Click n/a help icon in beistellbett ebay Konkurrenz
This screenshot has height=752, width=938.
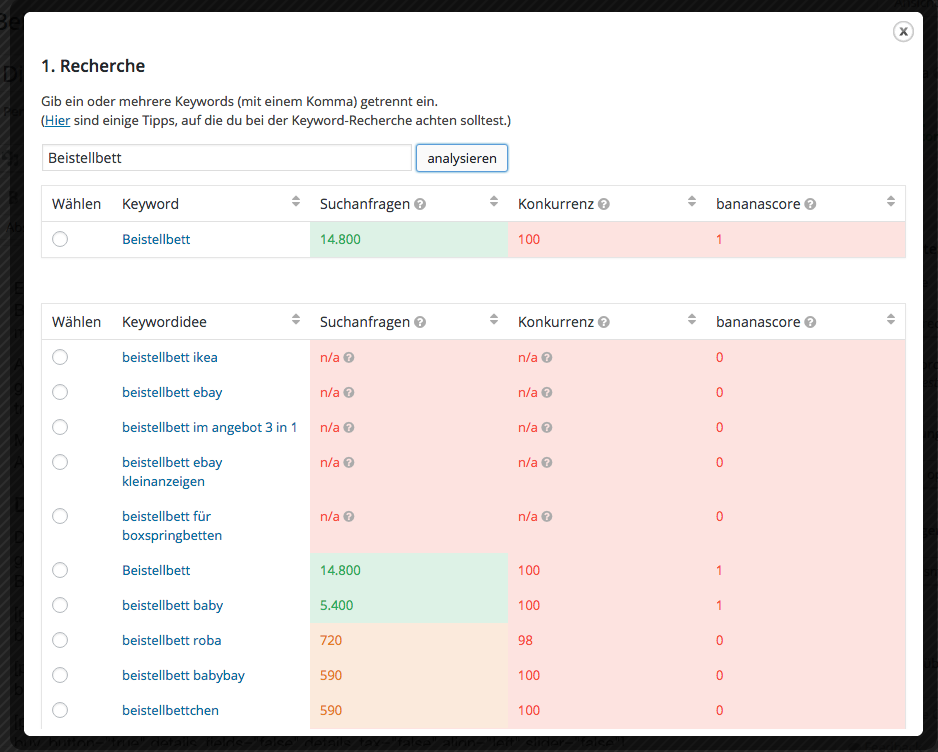click(547, 393)
